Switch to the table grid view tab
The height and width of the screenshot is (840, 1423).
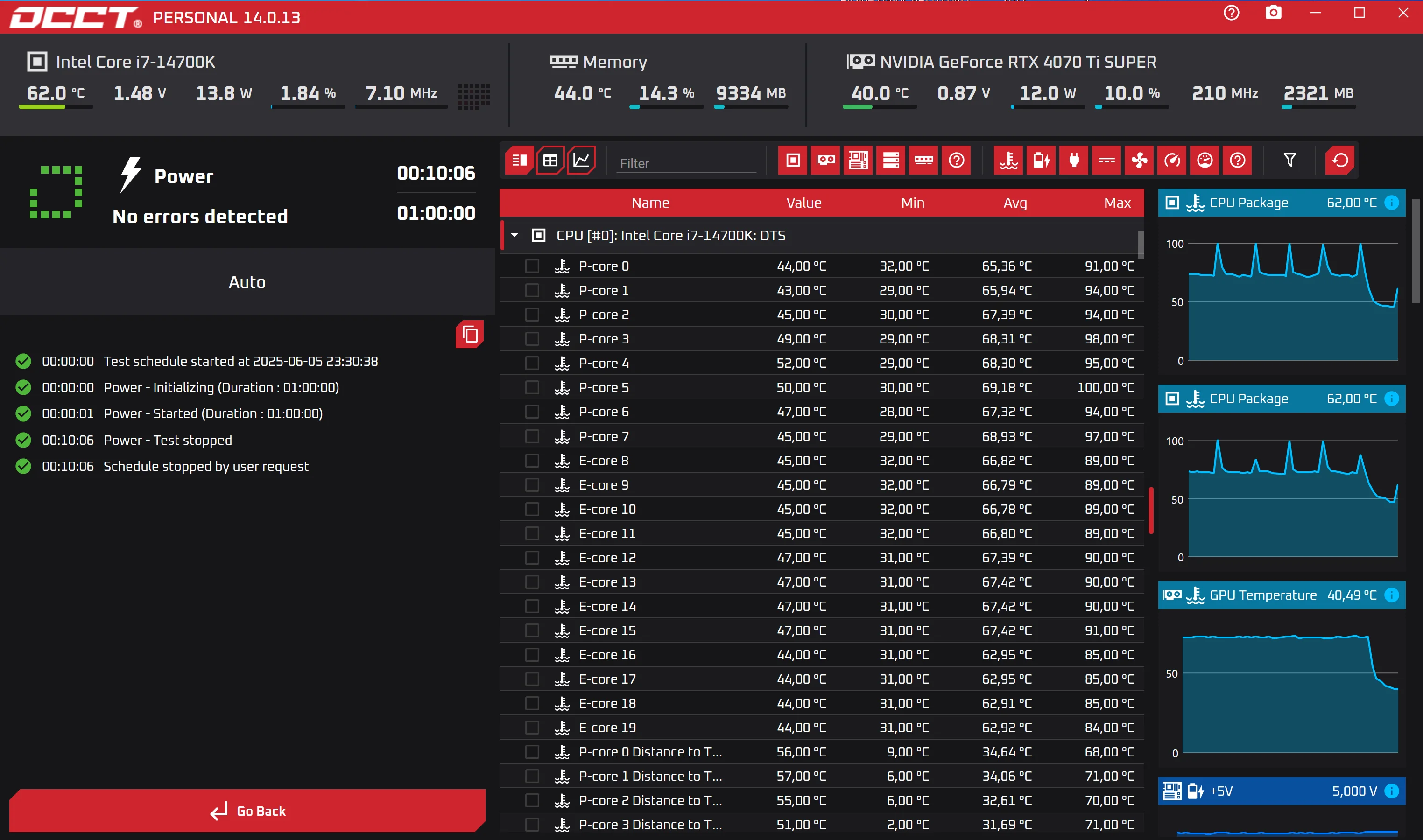coord(550,161)
